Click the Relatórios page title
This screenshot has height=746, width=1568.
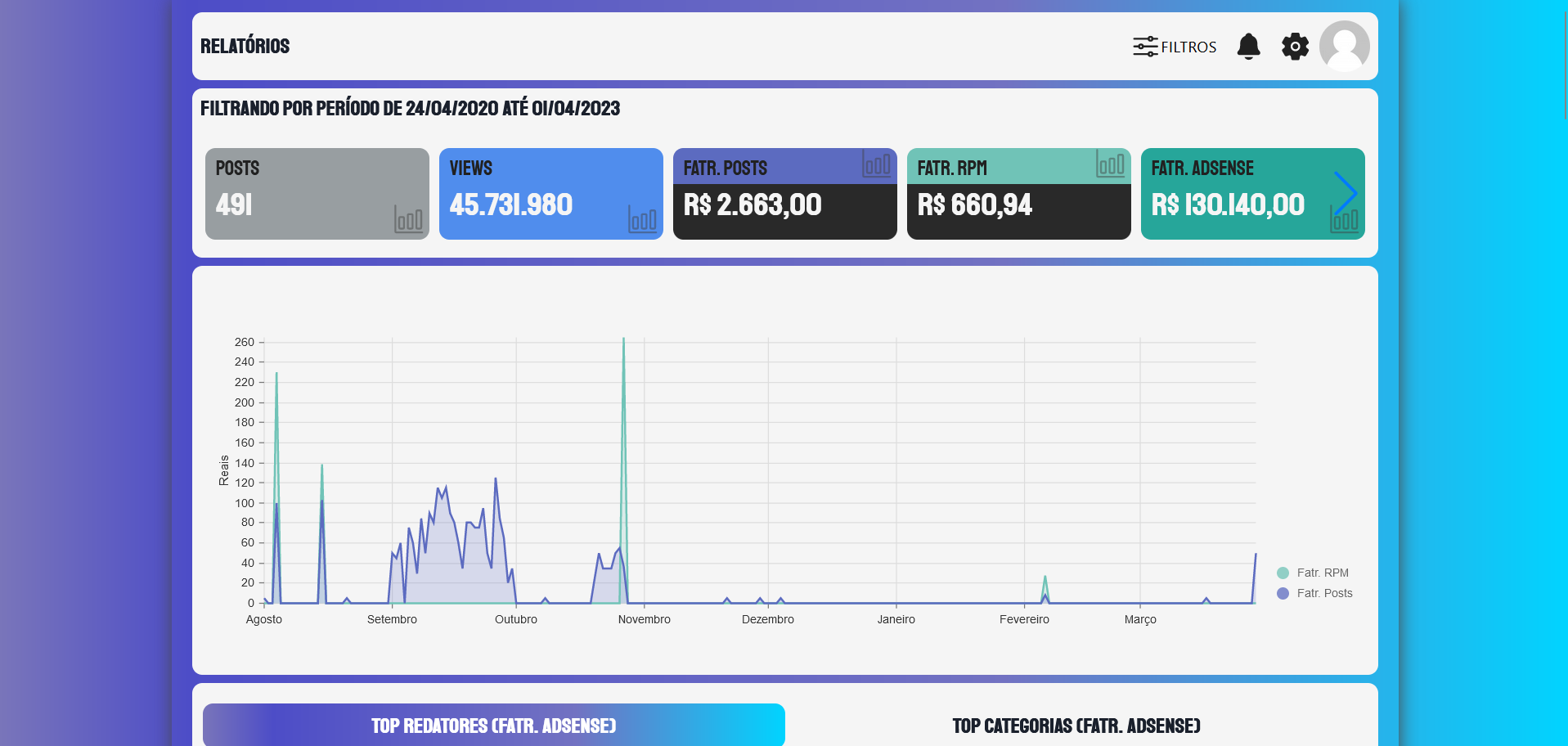[x=245, y=47]
